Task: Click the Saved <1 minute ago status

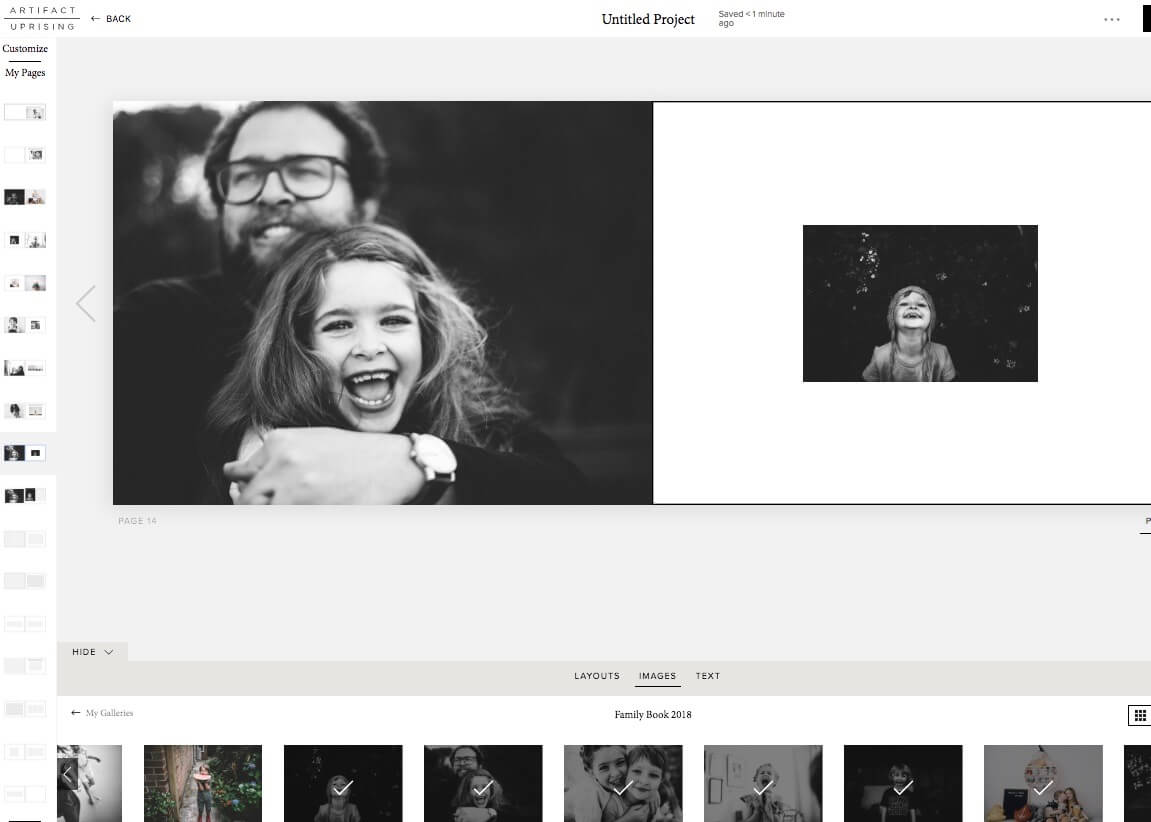Action: tap(751, 18)
